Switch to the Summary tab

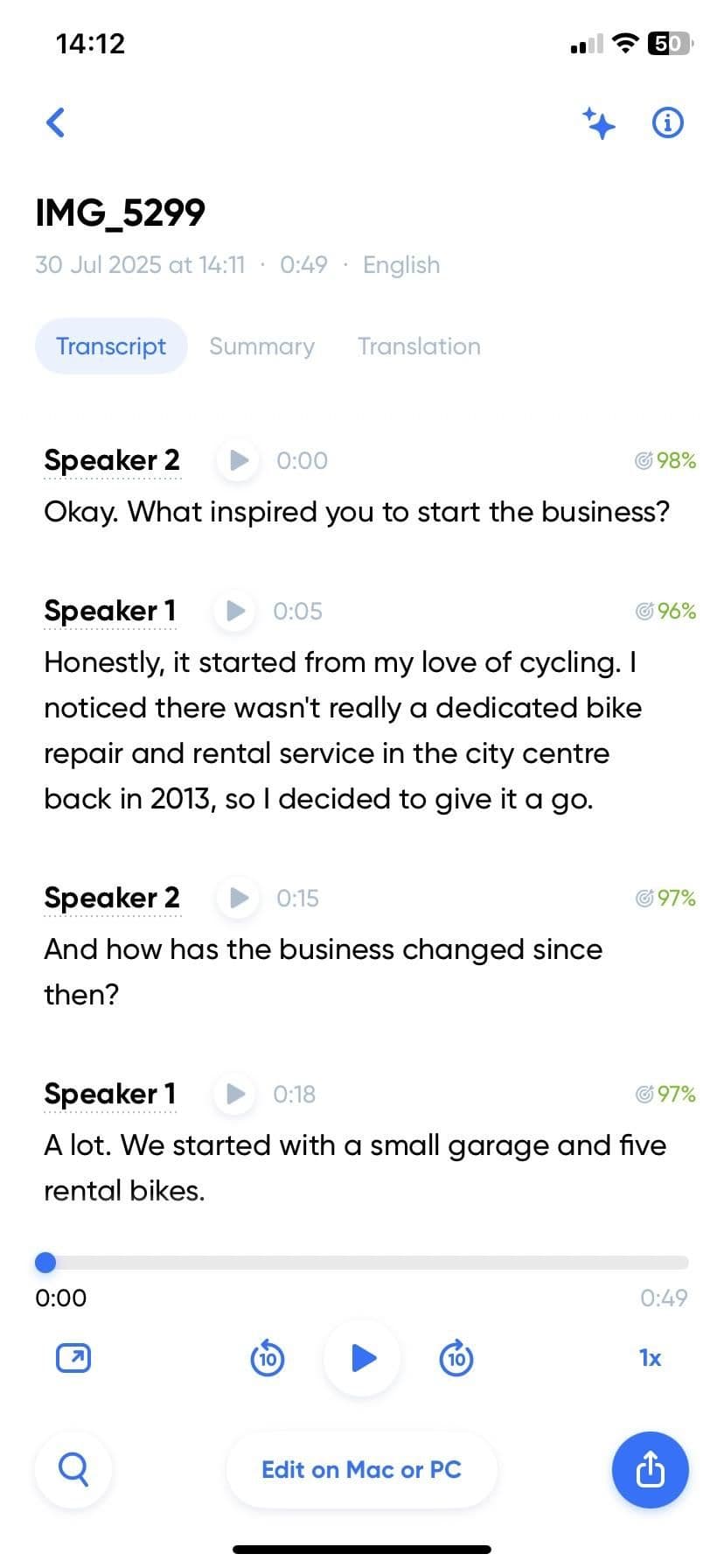261,346
